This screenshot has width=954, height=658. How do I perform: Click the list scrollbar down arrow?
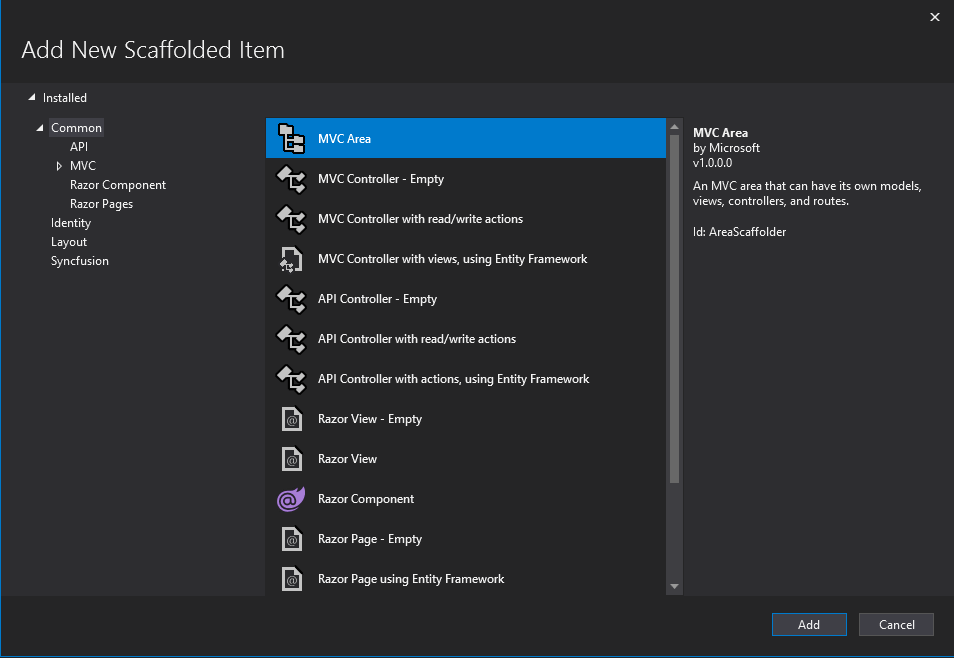point(674,586)
